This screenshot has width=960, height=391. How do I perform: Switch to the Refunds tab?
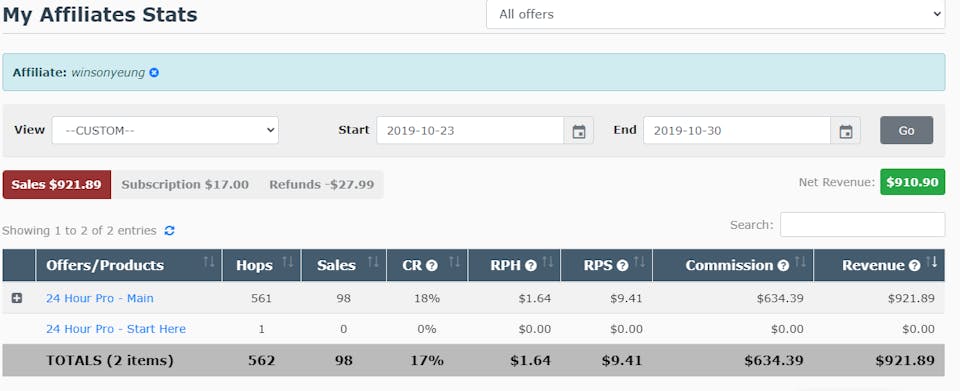click(321, 185)
